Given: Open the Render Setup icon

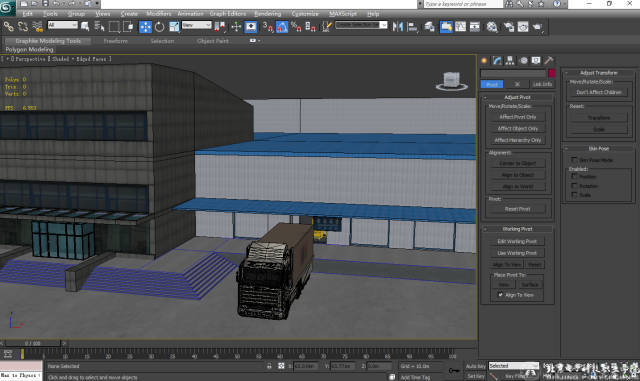Looking at the screenshot, I should click(509, 27).
